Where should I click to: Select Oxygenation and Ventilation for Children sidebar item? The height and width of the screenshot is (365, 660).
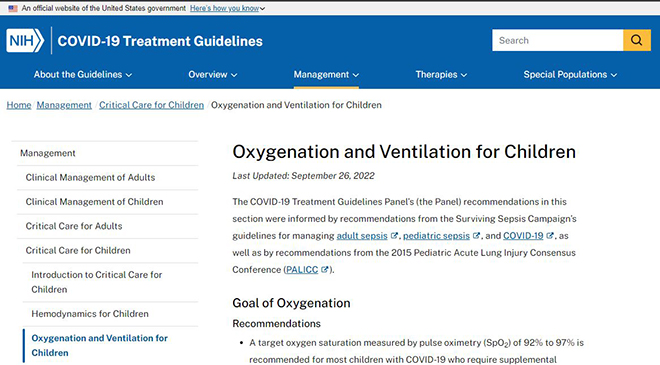click(x=99, y=345)
